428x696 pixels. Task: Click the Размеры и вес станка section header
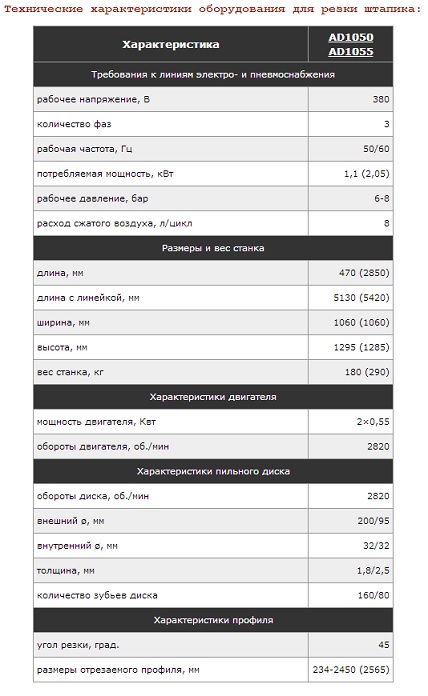213,248
